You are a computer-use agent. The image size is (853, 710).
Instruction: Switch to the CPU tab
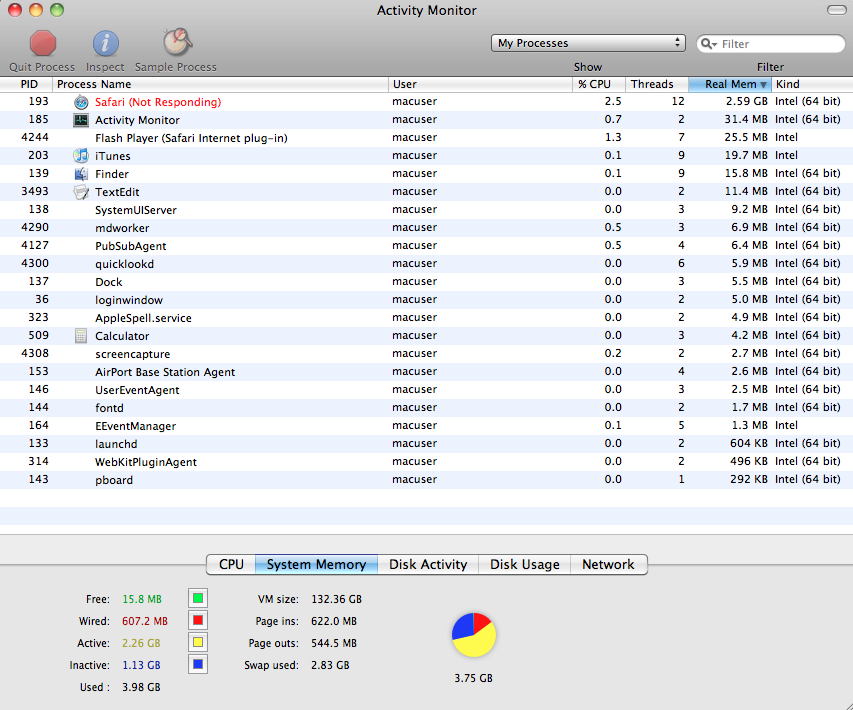click(231, 565)
